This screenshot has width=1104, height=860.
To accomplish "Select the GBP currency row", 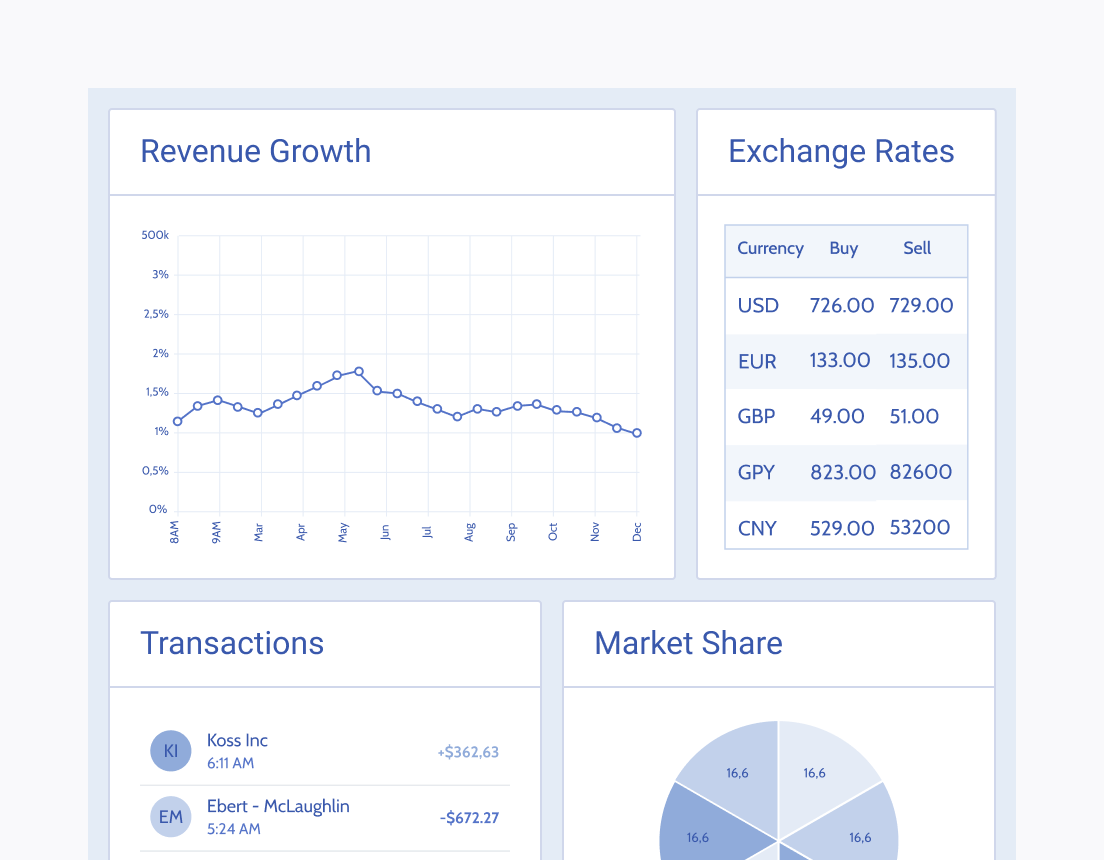I will click(x=846, y=416).
